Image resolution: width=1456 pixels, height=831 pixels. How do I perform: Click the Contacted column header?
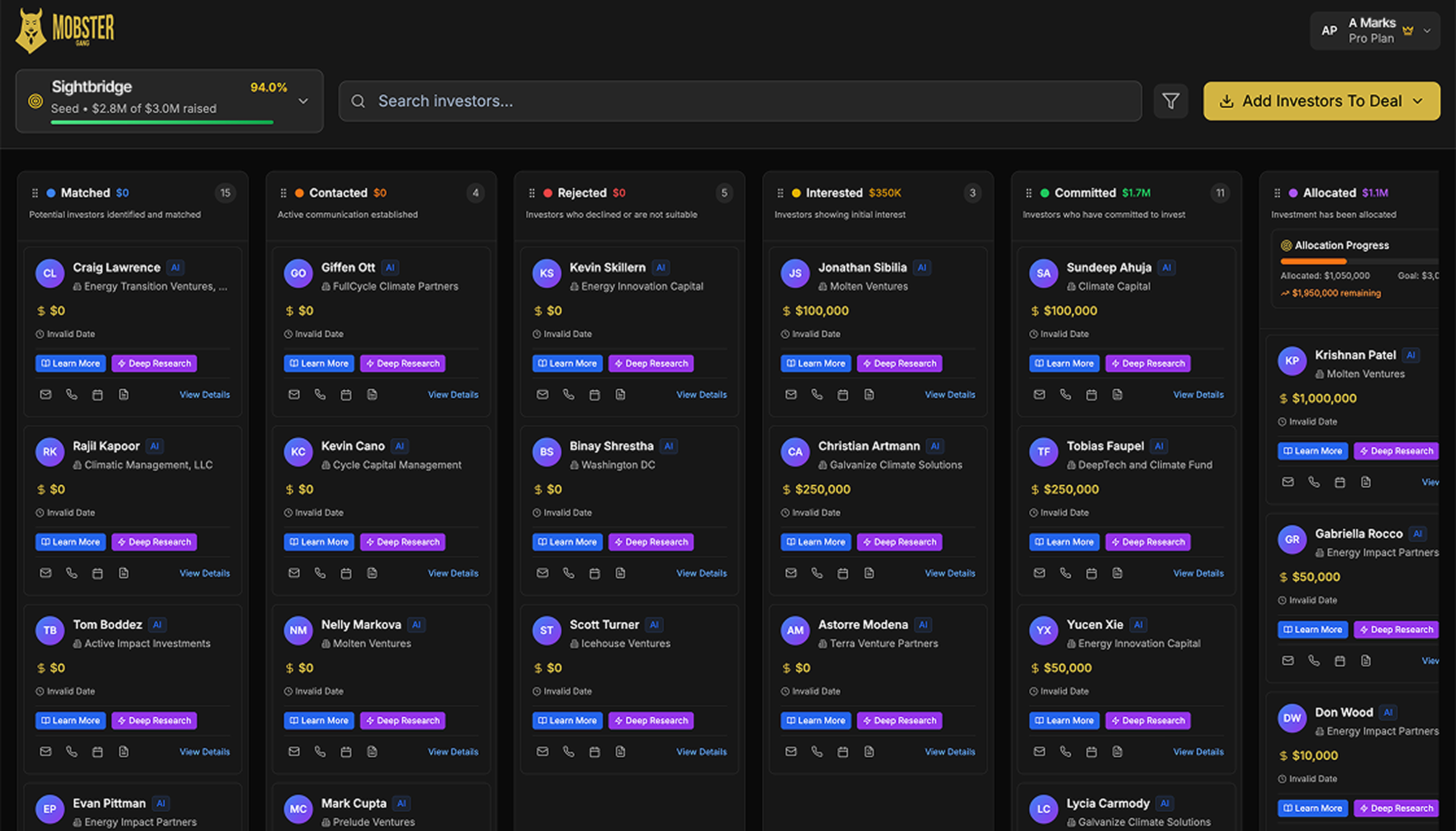[338, 193]
